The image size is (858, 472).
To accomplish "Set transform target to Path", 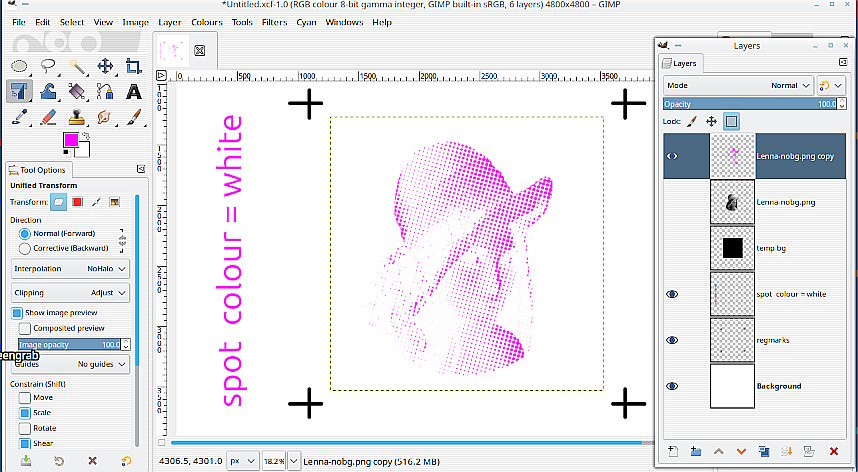I will (96, 202).
